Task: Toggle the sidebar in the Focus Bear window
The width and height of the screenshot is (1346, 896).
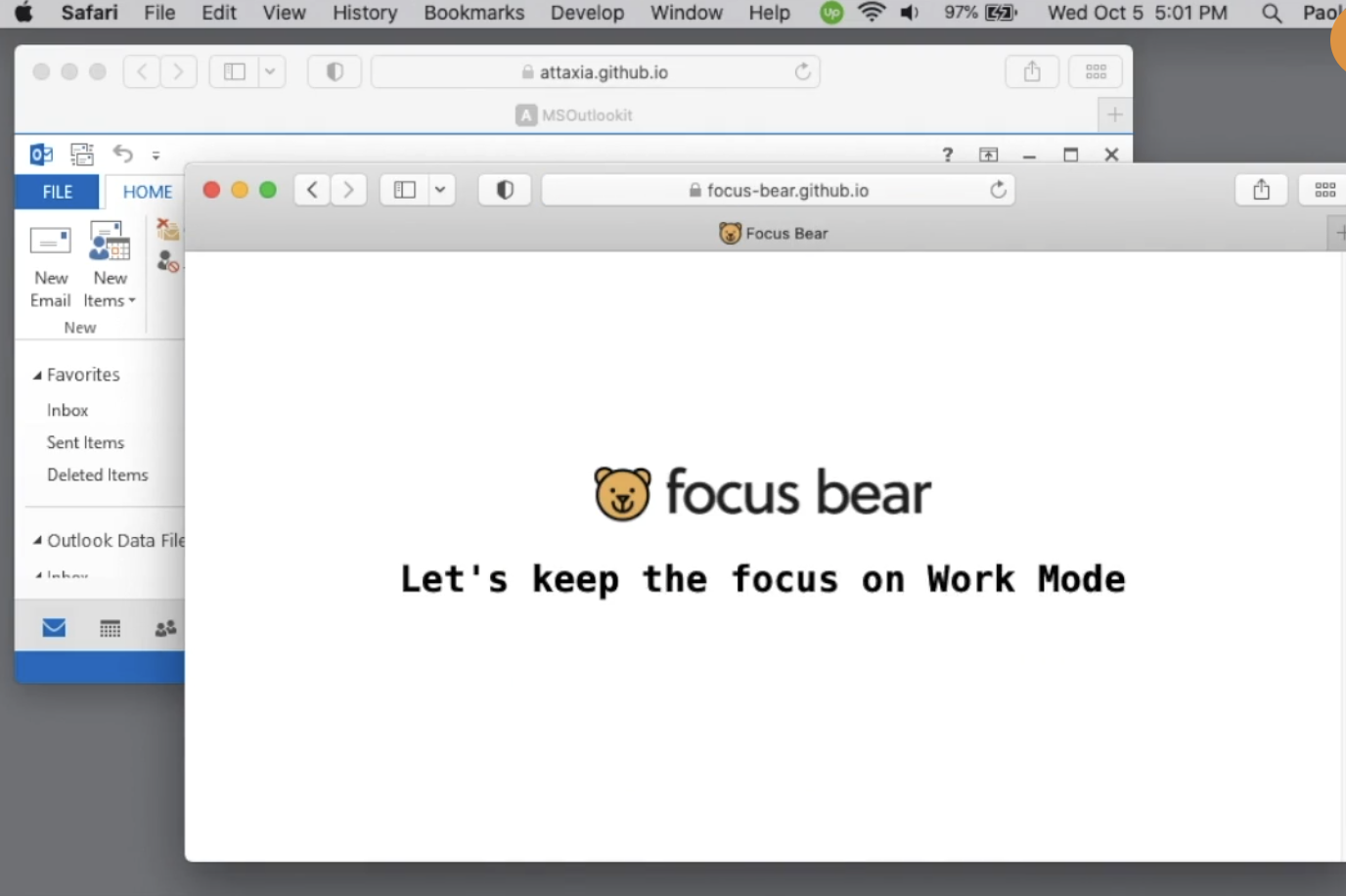Action: [404, 190]
